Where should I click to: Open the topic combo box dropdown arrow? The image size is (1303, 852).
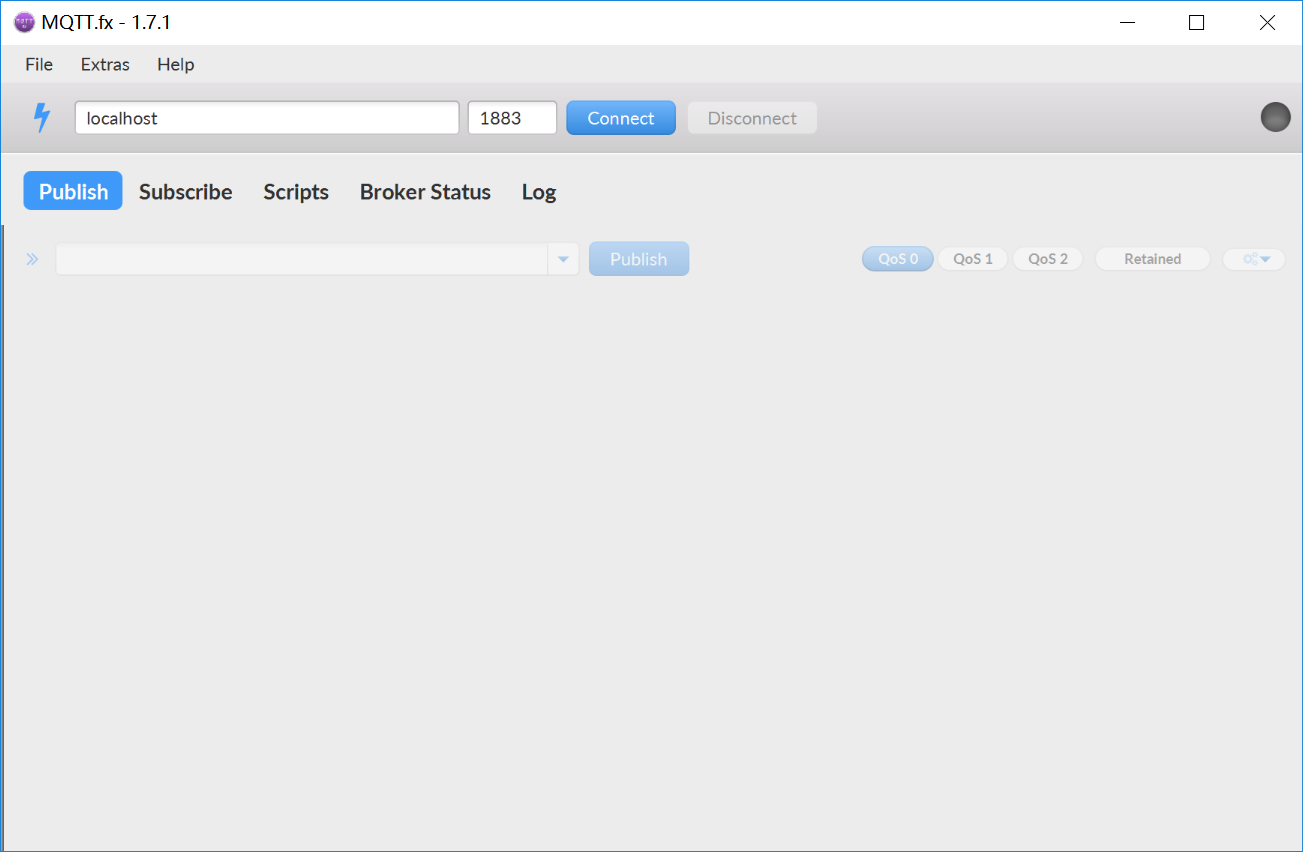563,259
